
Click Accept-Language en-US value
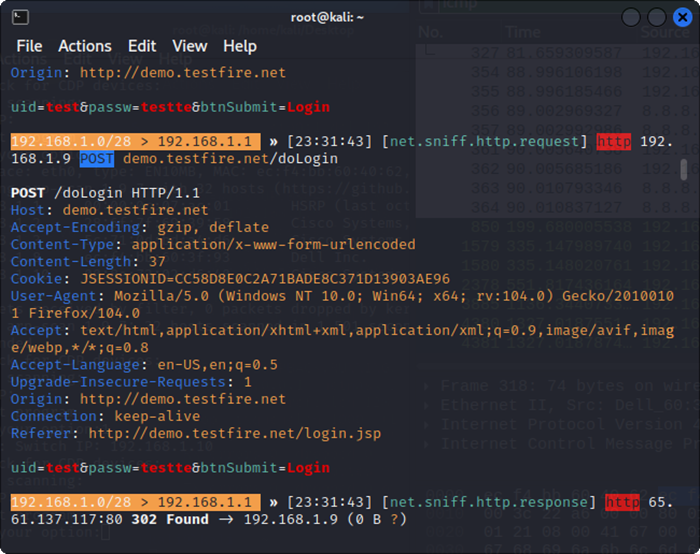(x=217, y=365)
